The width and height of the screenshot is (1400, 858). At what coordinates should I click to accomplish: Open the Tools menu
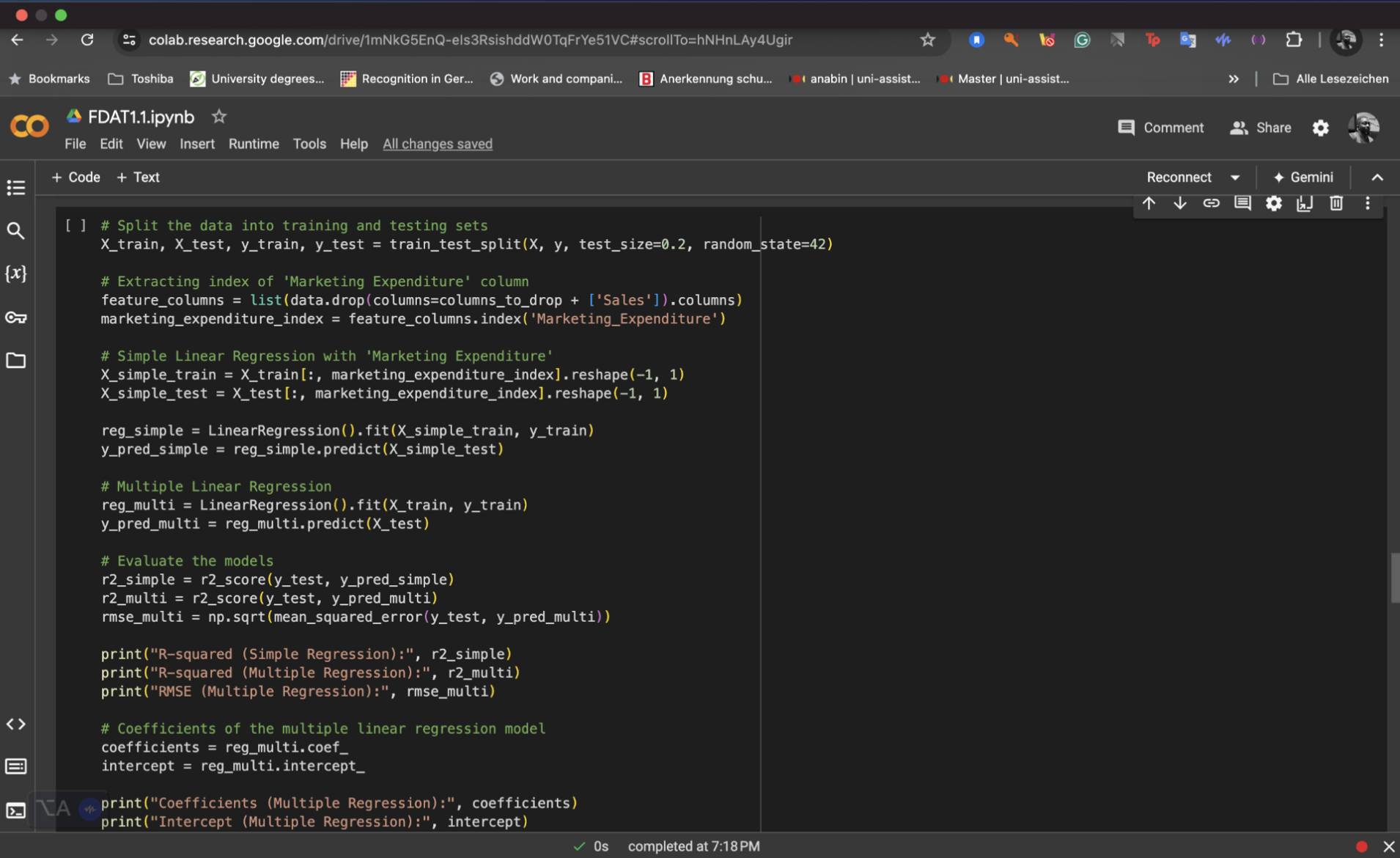coord(309,144)
